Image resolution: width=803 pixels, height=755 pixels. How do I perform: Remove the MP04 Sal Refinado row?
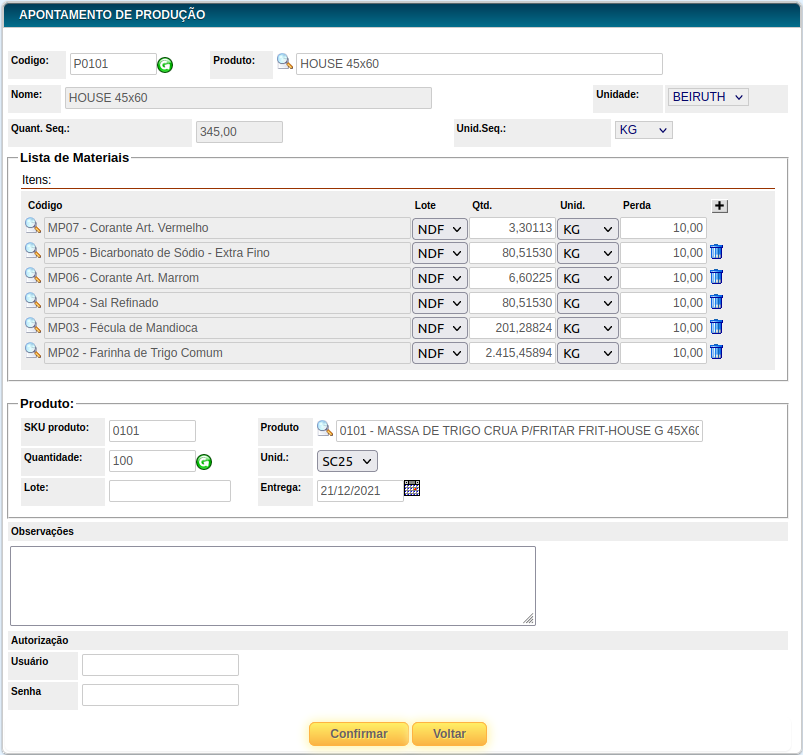(x=716, y=302)
